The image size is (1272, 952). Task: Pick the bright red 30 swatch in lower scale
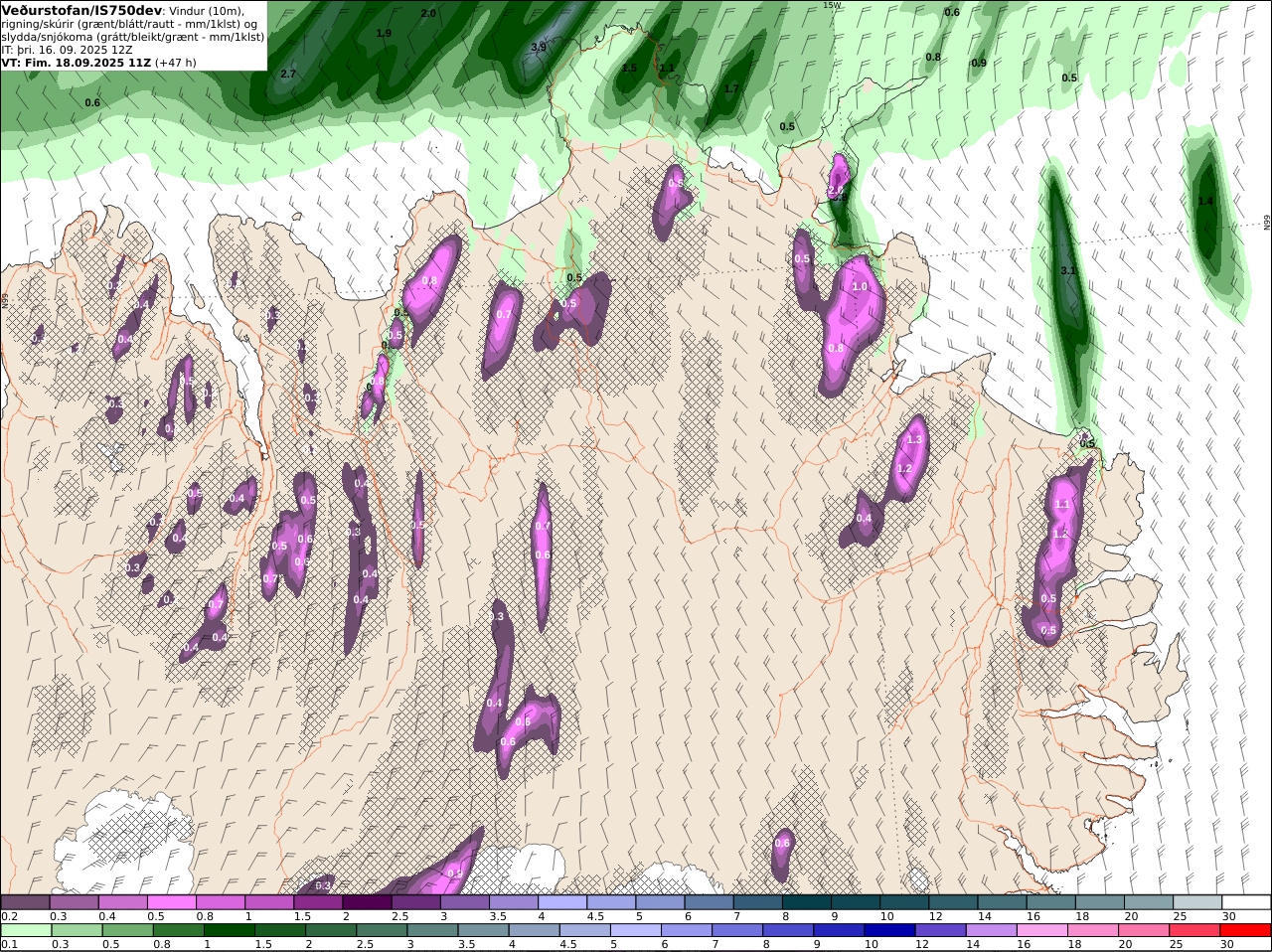(1245, 930)
